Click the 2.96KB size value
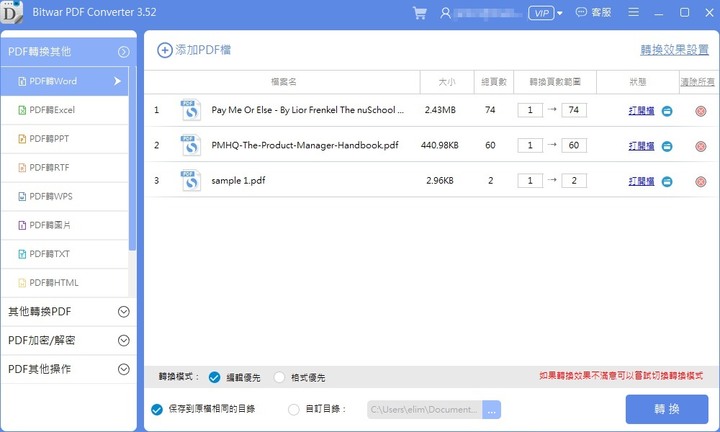The height and width of the screenshot is (432, 720). pos(440,181)
